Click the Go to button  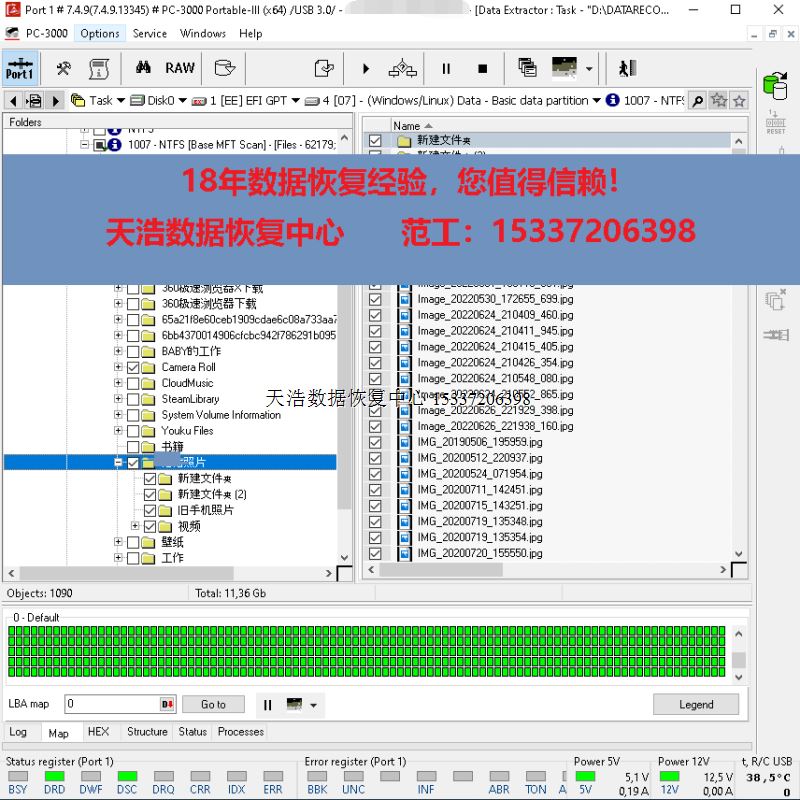[x=213, y=704]
